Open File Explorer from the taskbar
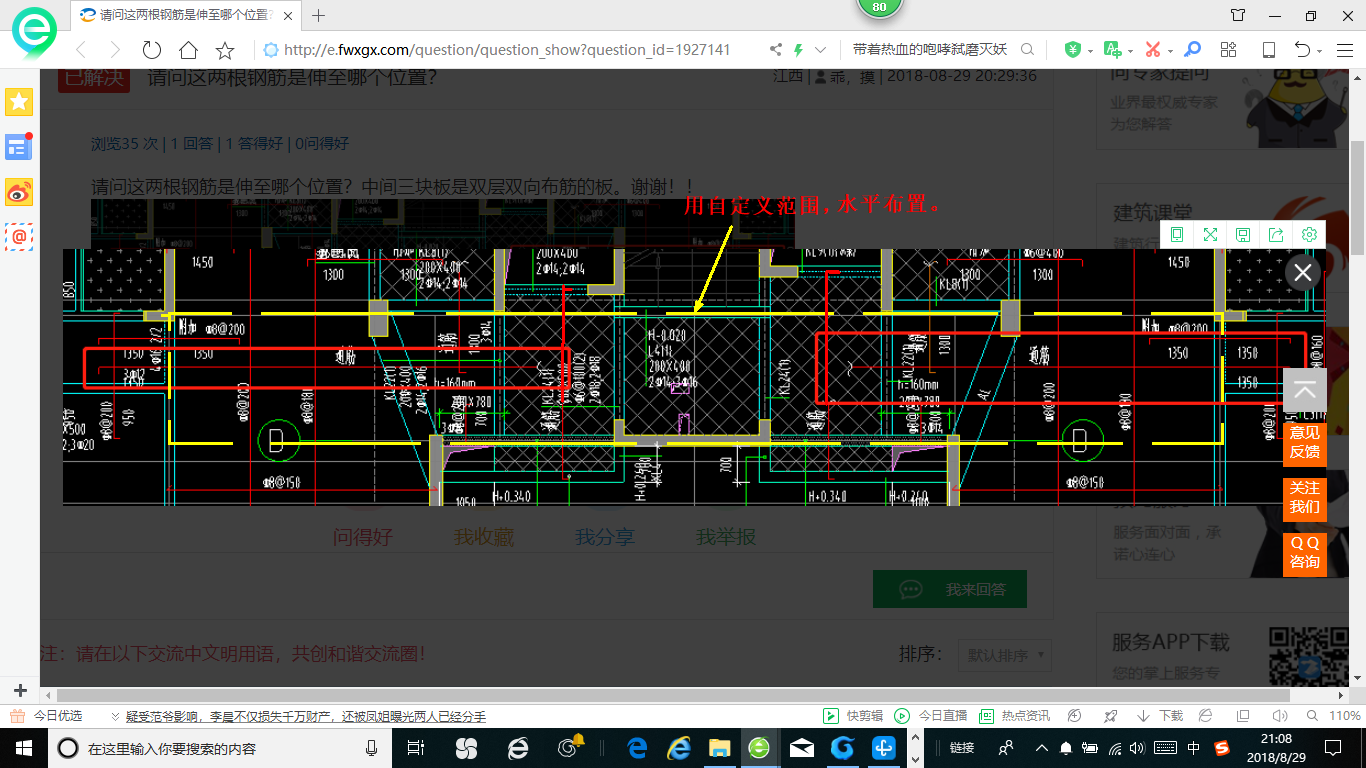1366x768 pixels. pos(719,747)
